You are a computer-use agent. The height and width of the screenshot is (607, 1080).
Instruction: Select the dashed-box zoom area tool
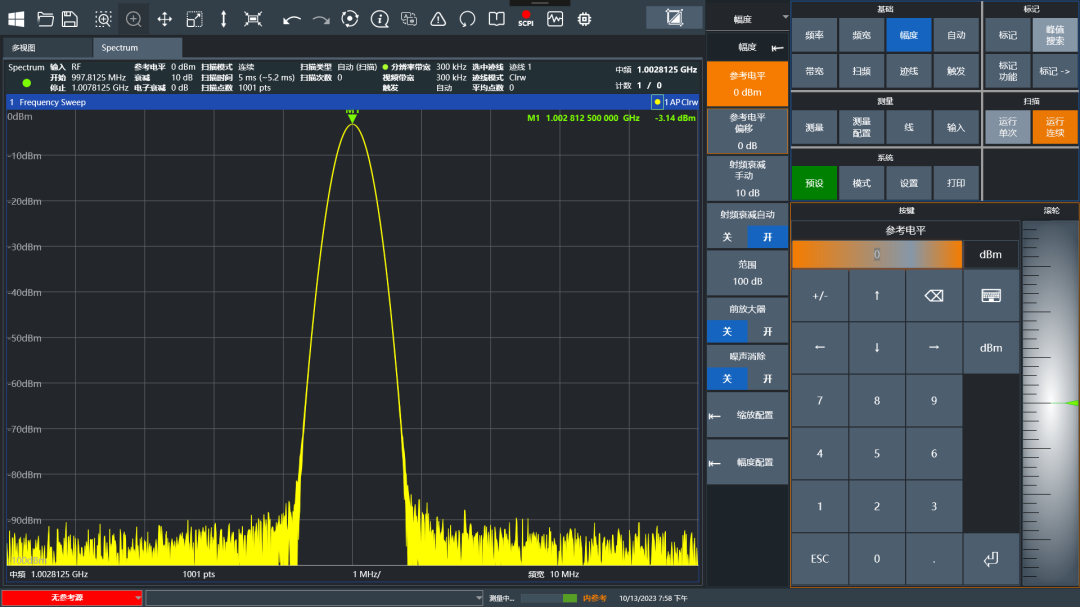[103, 19]
